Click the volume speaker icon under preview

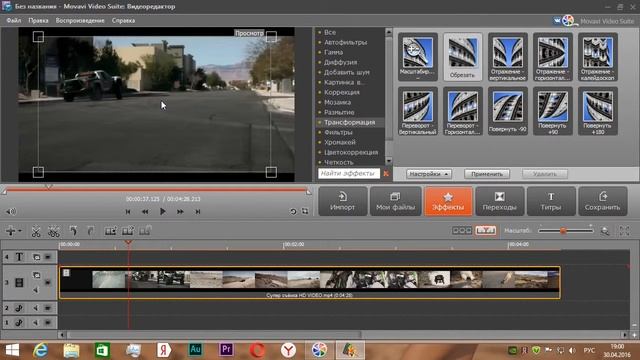11,211
